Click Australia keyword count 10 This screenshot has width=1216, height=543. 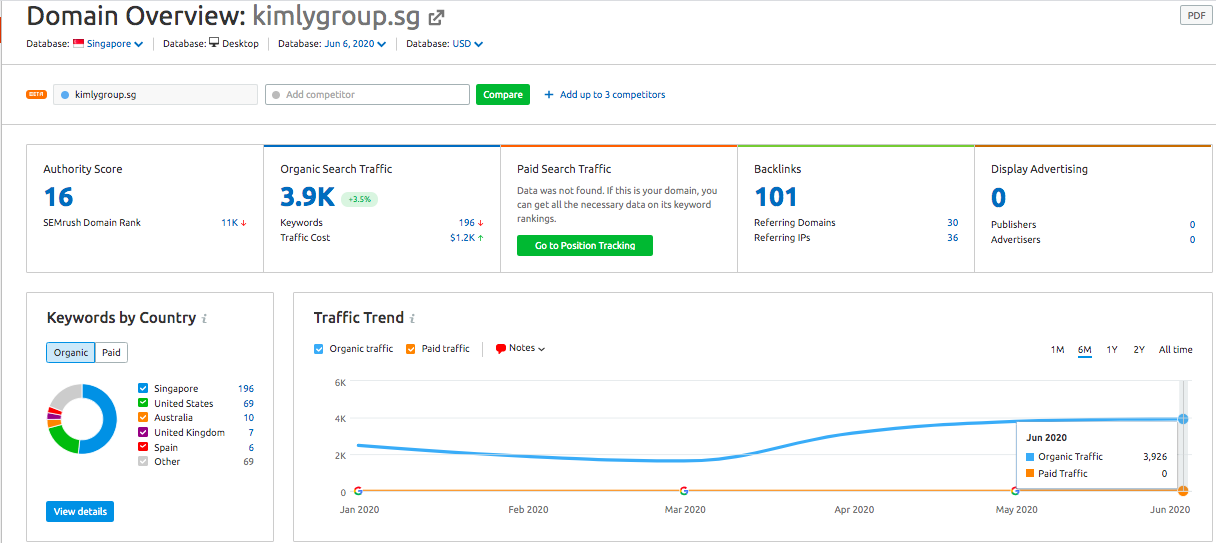[248, 418]
